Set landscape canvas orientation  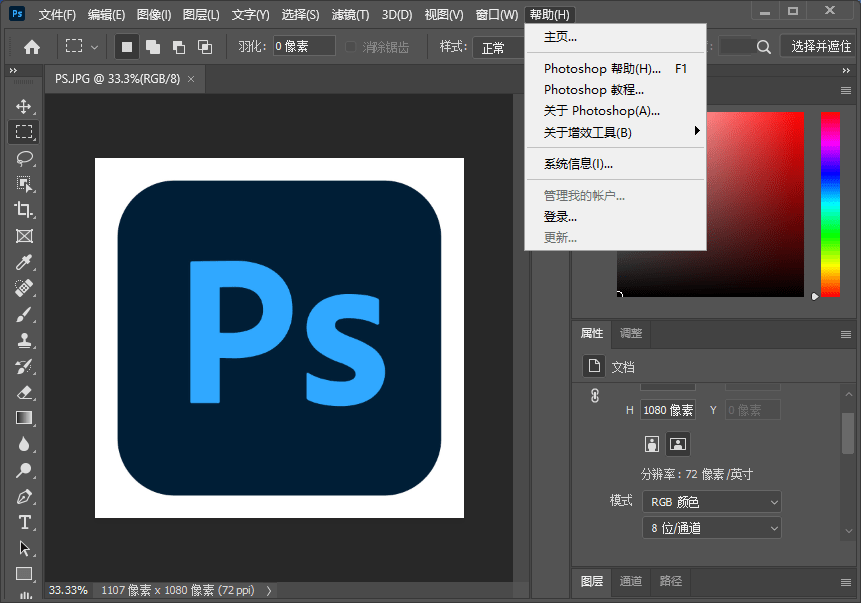tap(678, 444)
